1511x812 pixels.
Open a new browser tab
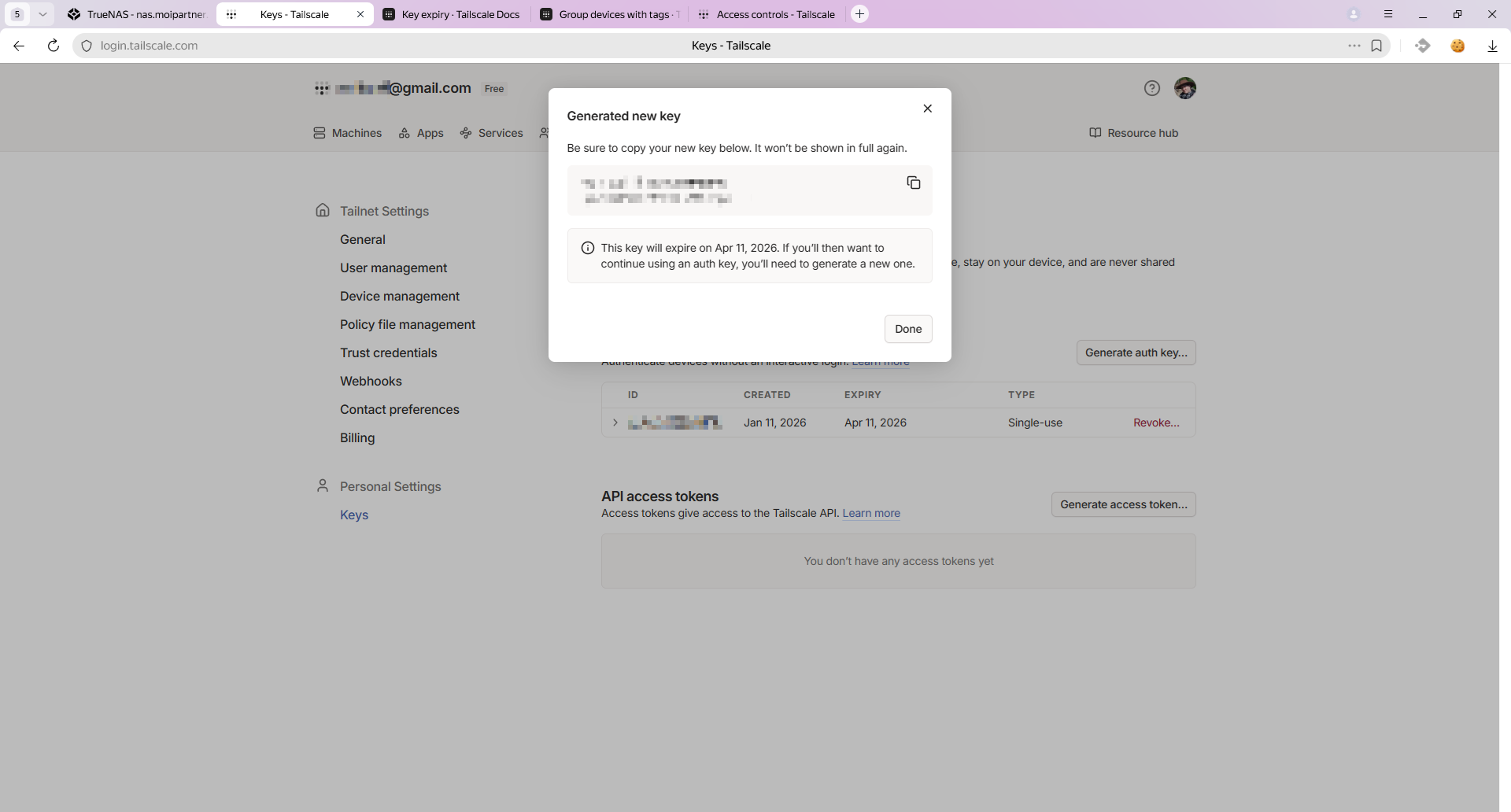[x=860, y=14]
